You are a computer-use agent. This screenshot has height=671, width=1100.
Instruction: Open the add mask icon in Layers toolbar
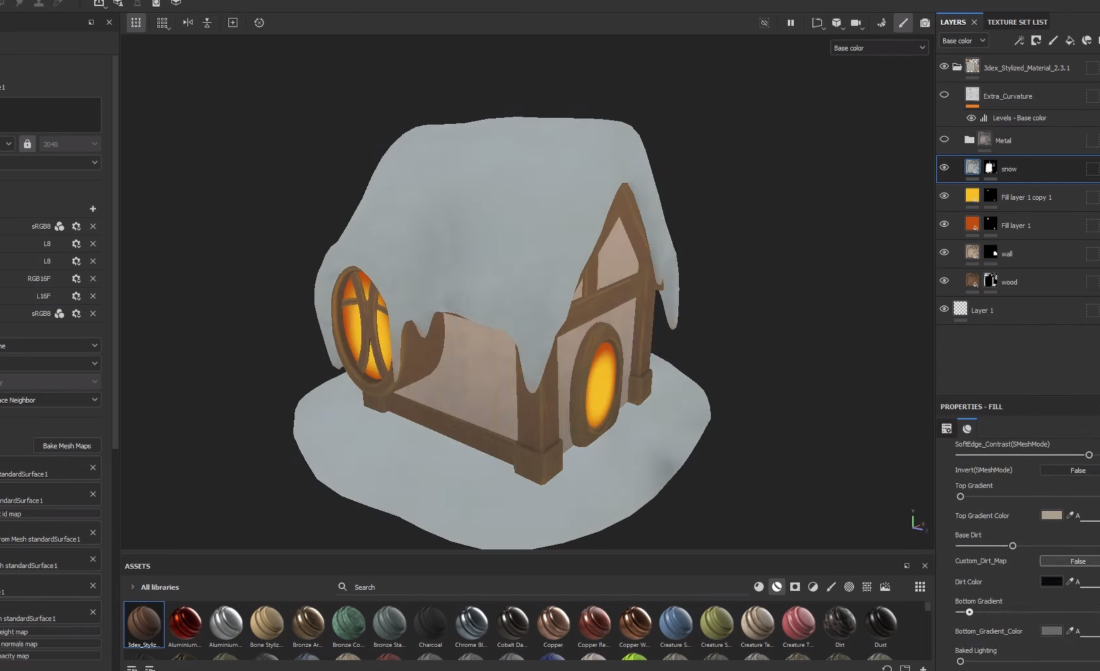pos(1035,41)
